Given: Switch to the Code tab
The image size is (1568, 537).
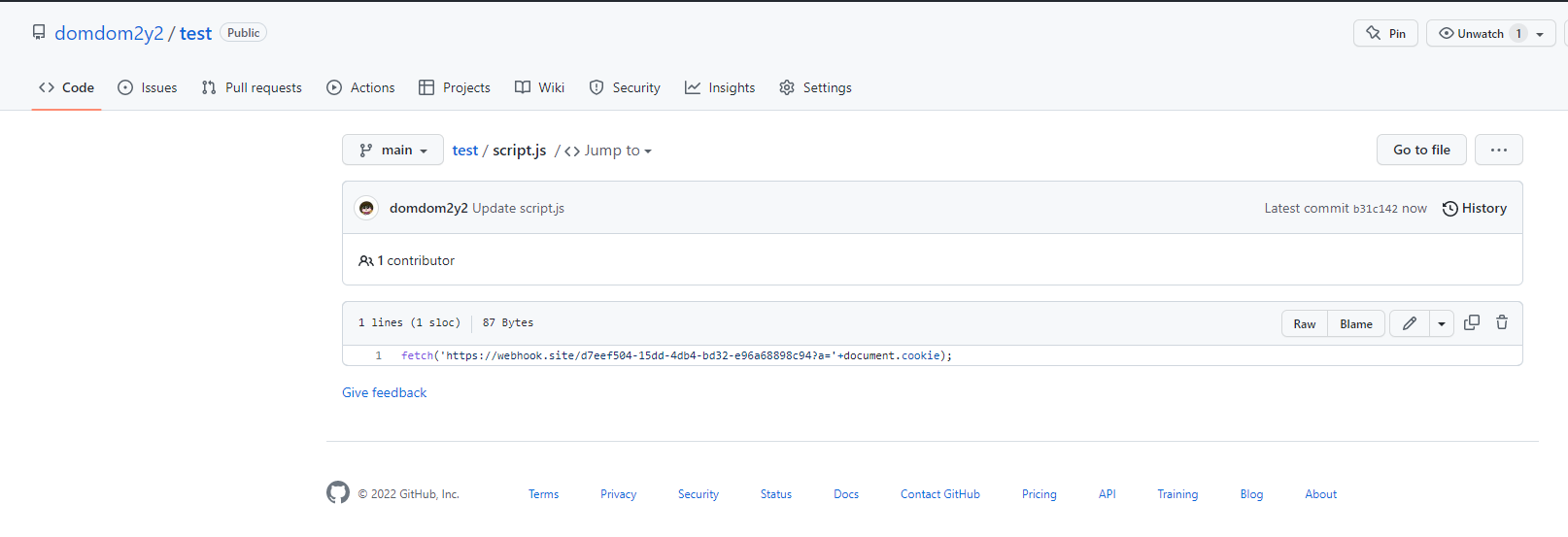Looking at the screenshot, I should click(x=66, y=87).
